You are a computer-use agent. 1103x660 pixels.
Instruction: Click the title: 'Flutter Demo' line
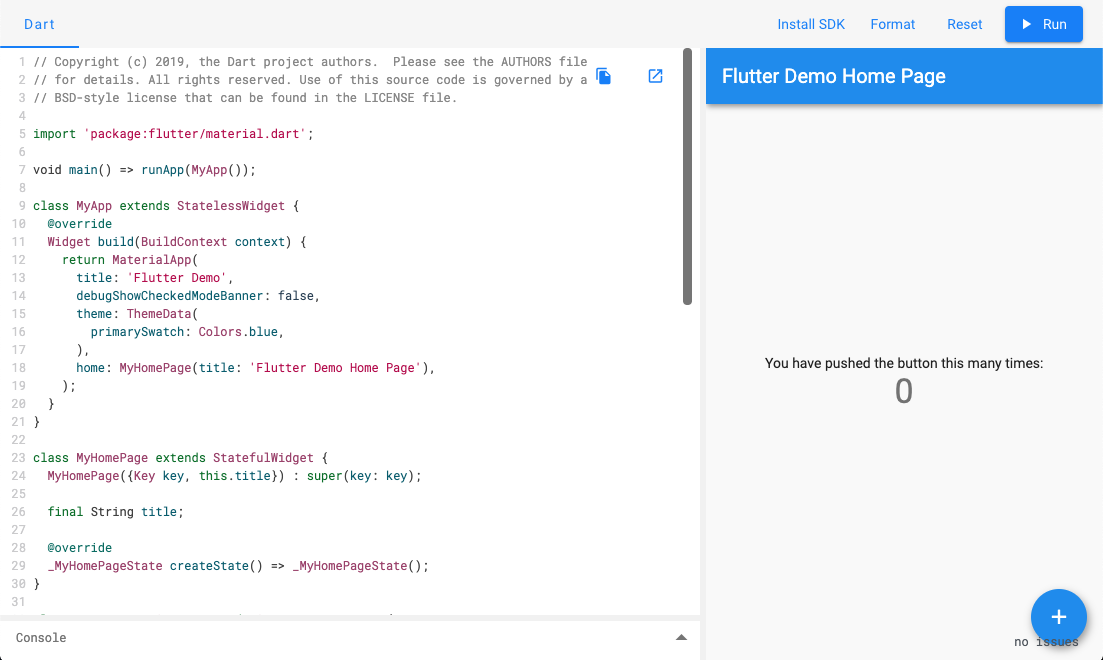click(155, 277)
